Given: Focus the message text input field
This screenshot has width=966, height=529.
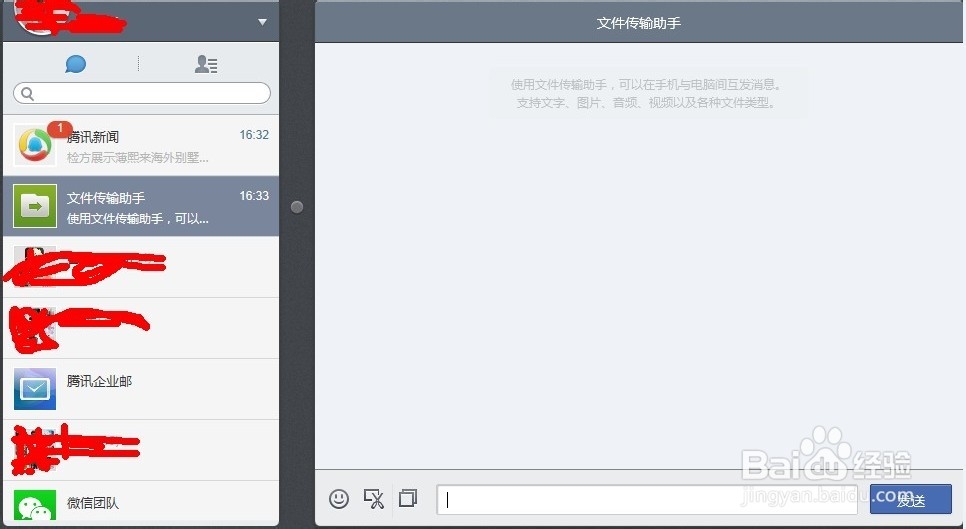Looking at the screenshot, I should tap(647, 499).
